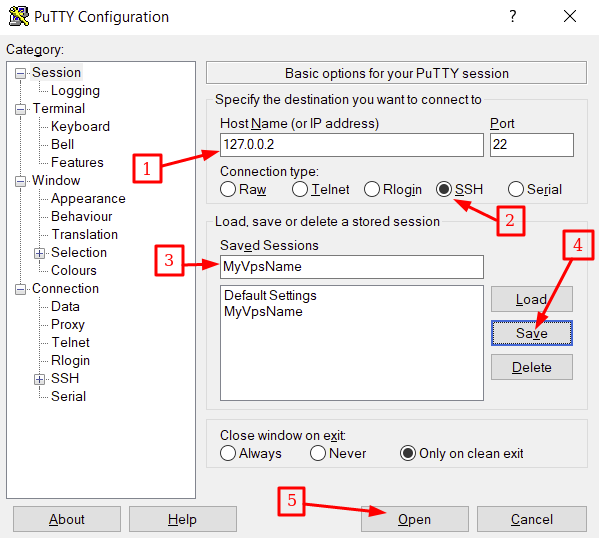
Task: Collapse the Session tree node
Action: click(x=20, y=73)
